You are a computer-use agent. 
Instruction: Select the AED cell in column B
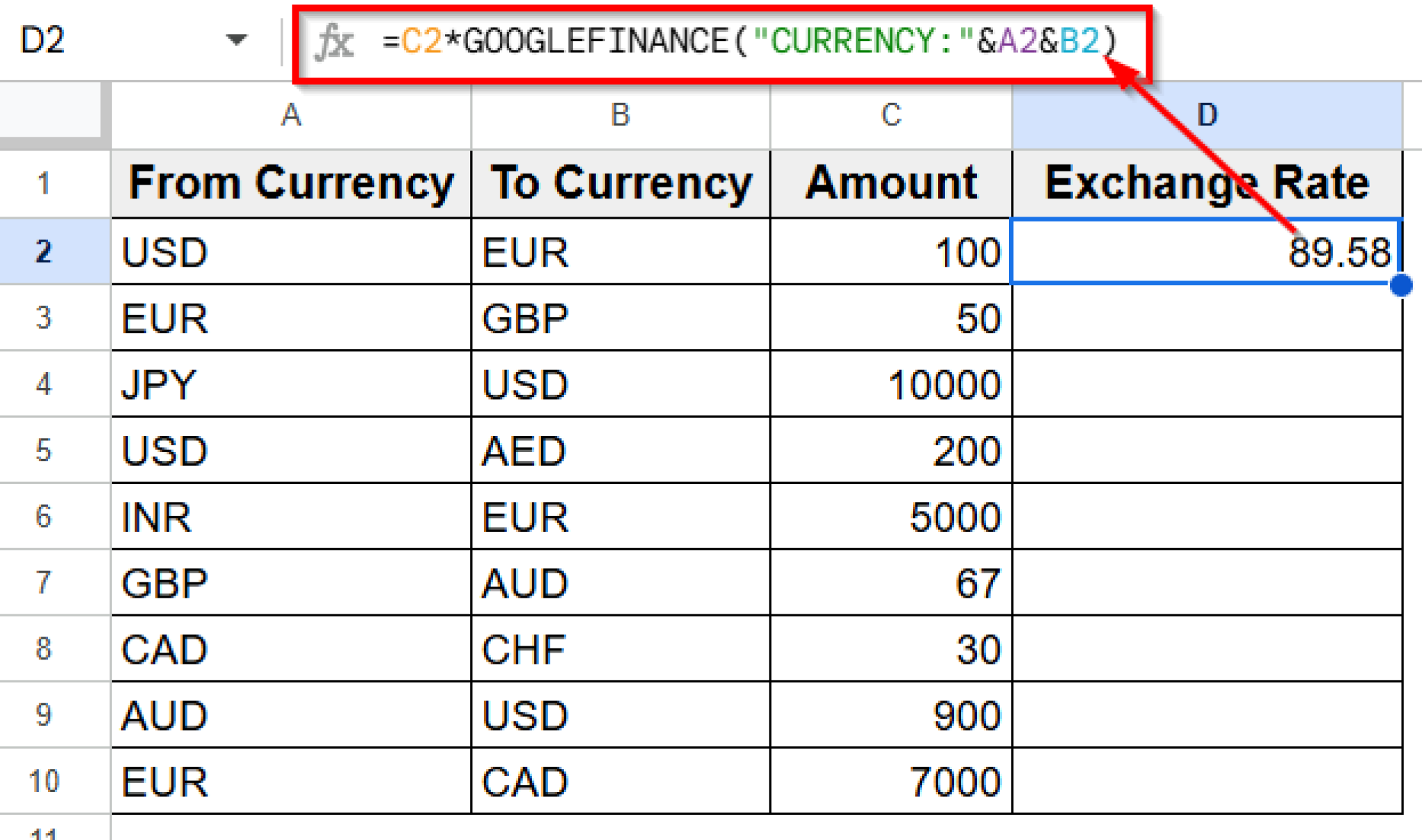[620, 450]
